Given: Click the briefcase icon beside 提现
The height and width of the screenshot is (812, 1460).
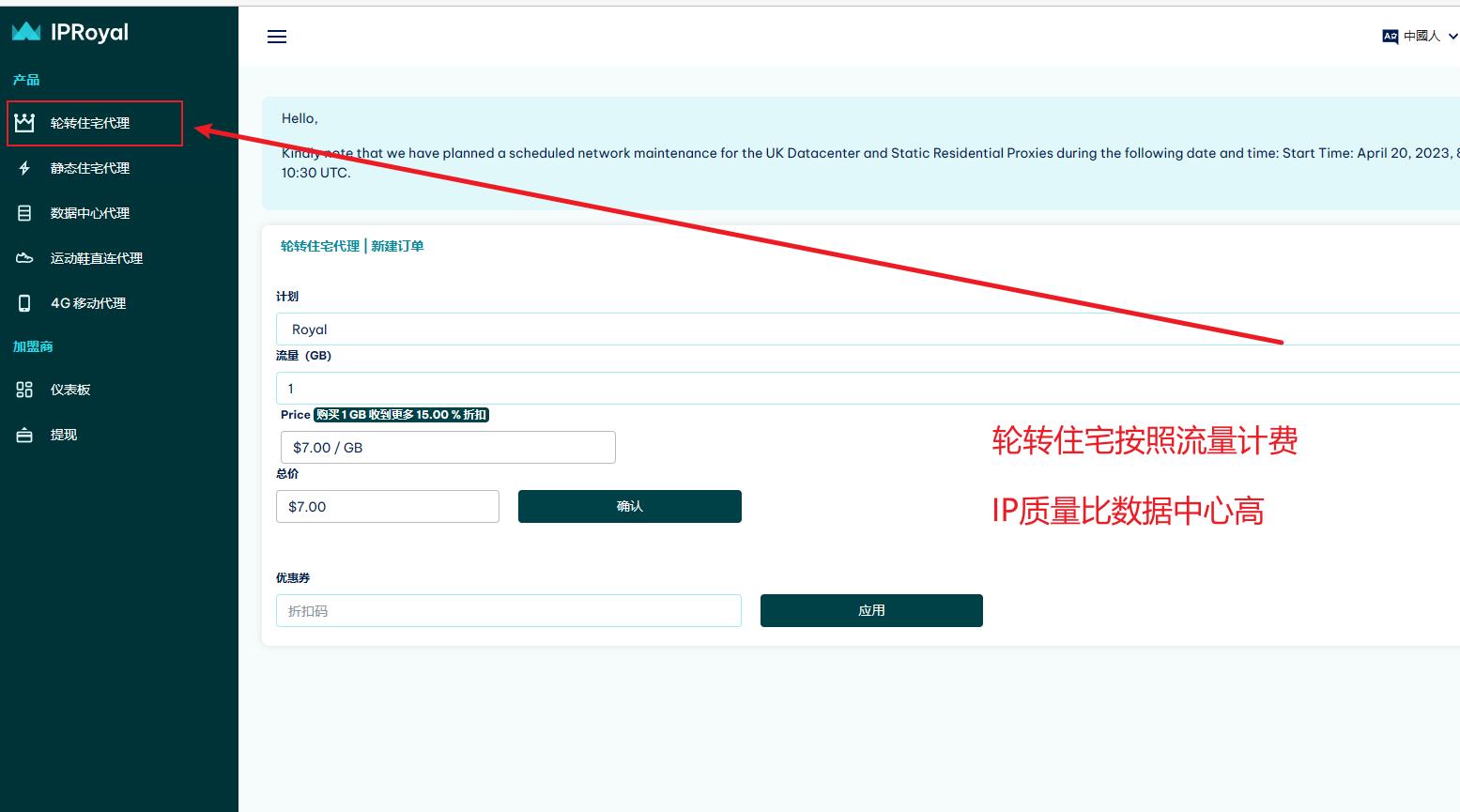Looking at the screenshot, I should [24, 435].
